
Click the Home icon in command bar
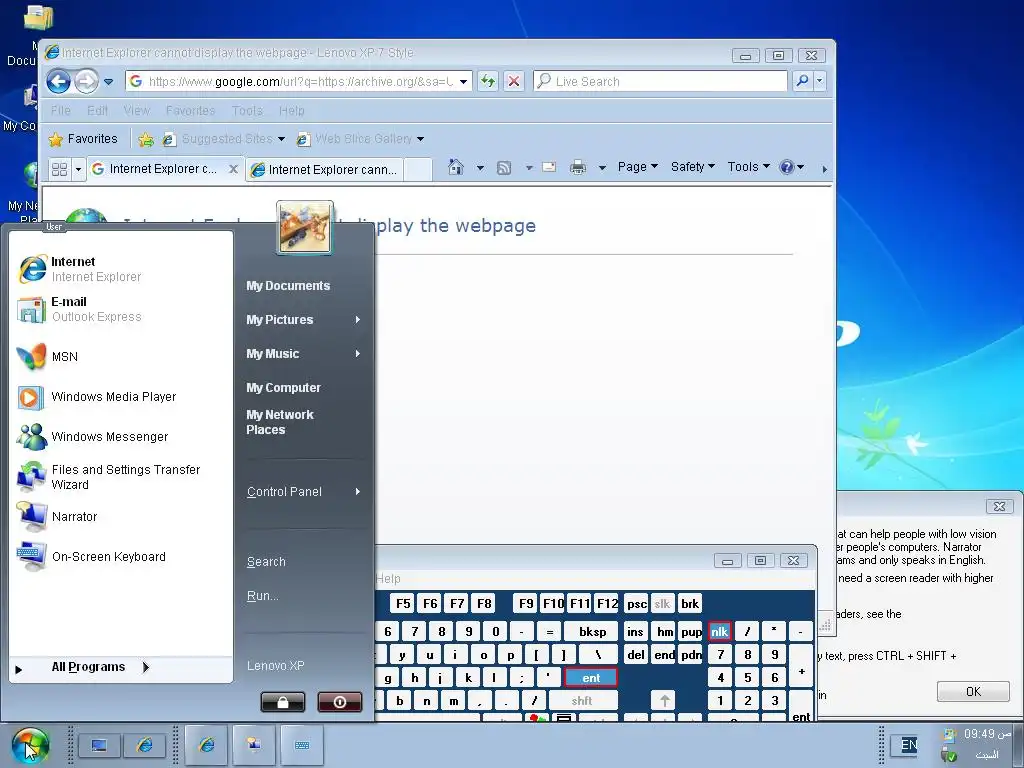pos(456,167)
